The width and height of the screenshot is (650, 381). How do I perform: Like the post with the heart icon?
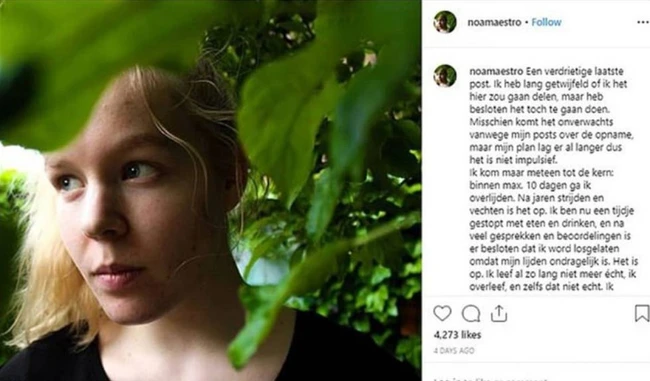tap(442, 313)
